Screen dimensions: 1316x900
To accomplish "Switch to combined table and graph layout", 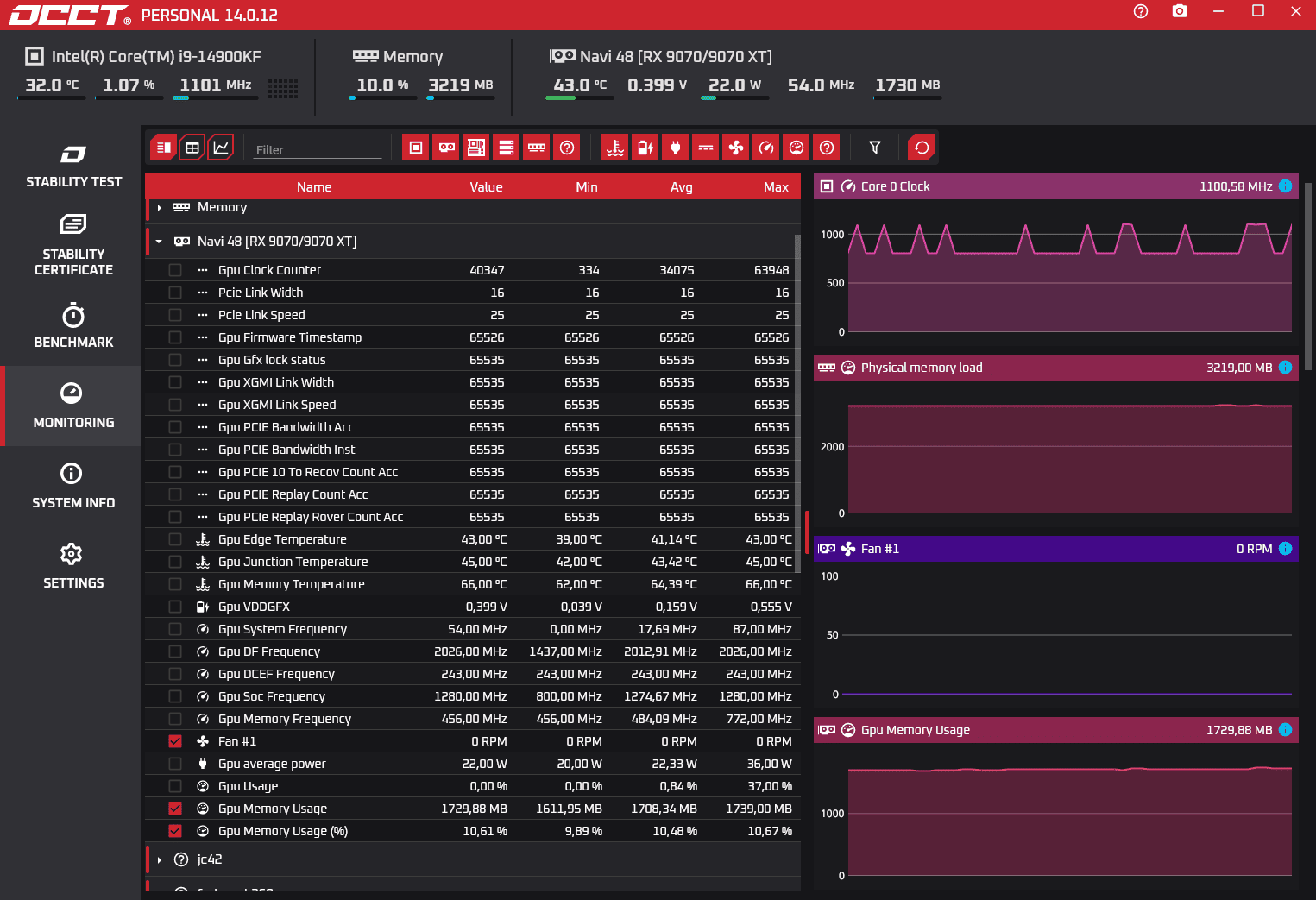I will (x=162, y=148).
